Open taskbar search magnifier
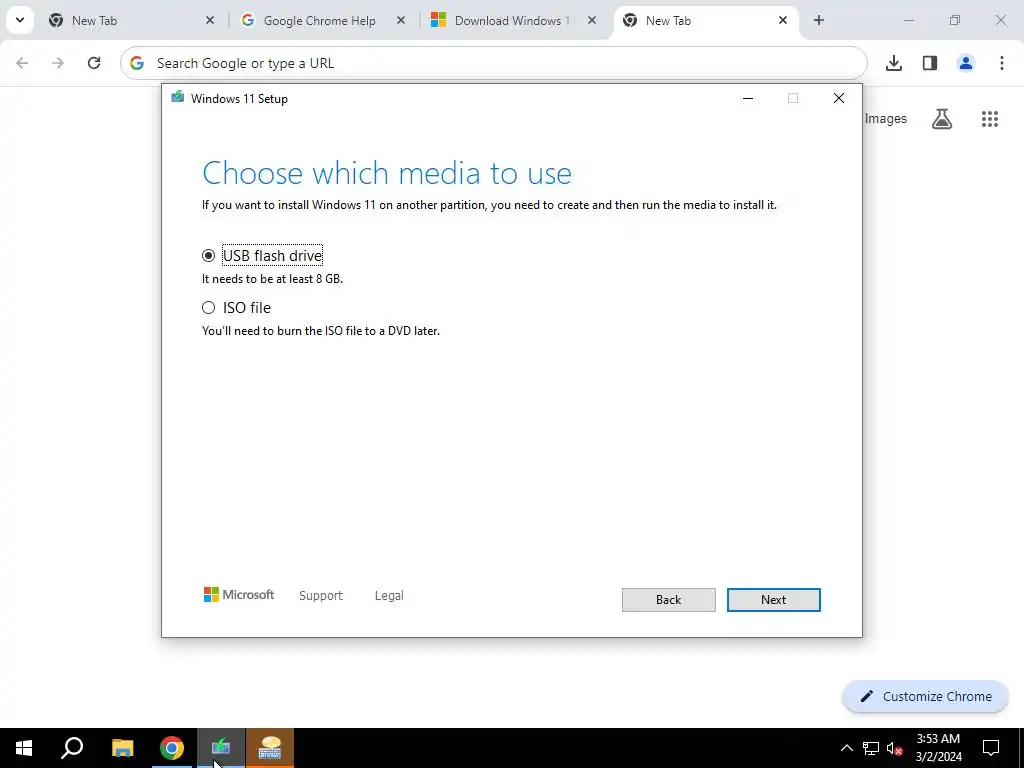Viewport: 1024px width, 768px height. tap(72, 748)
